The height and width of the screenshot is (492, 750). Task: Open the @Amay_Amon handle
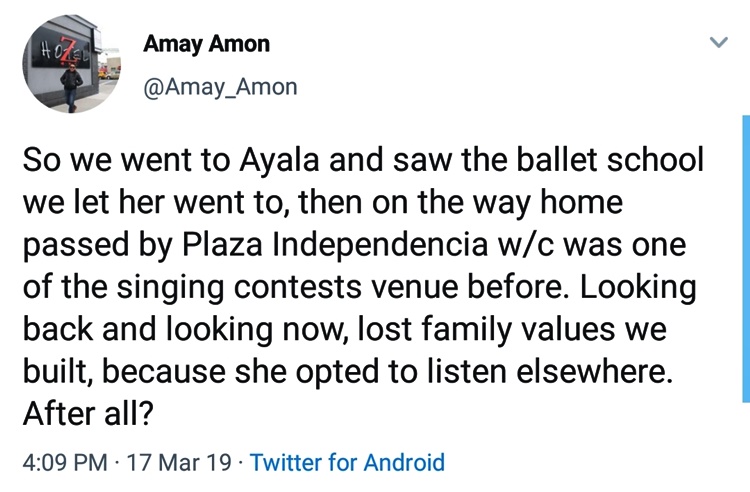tap(221, 87)
